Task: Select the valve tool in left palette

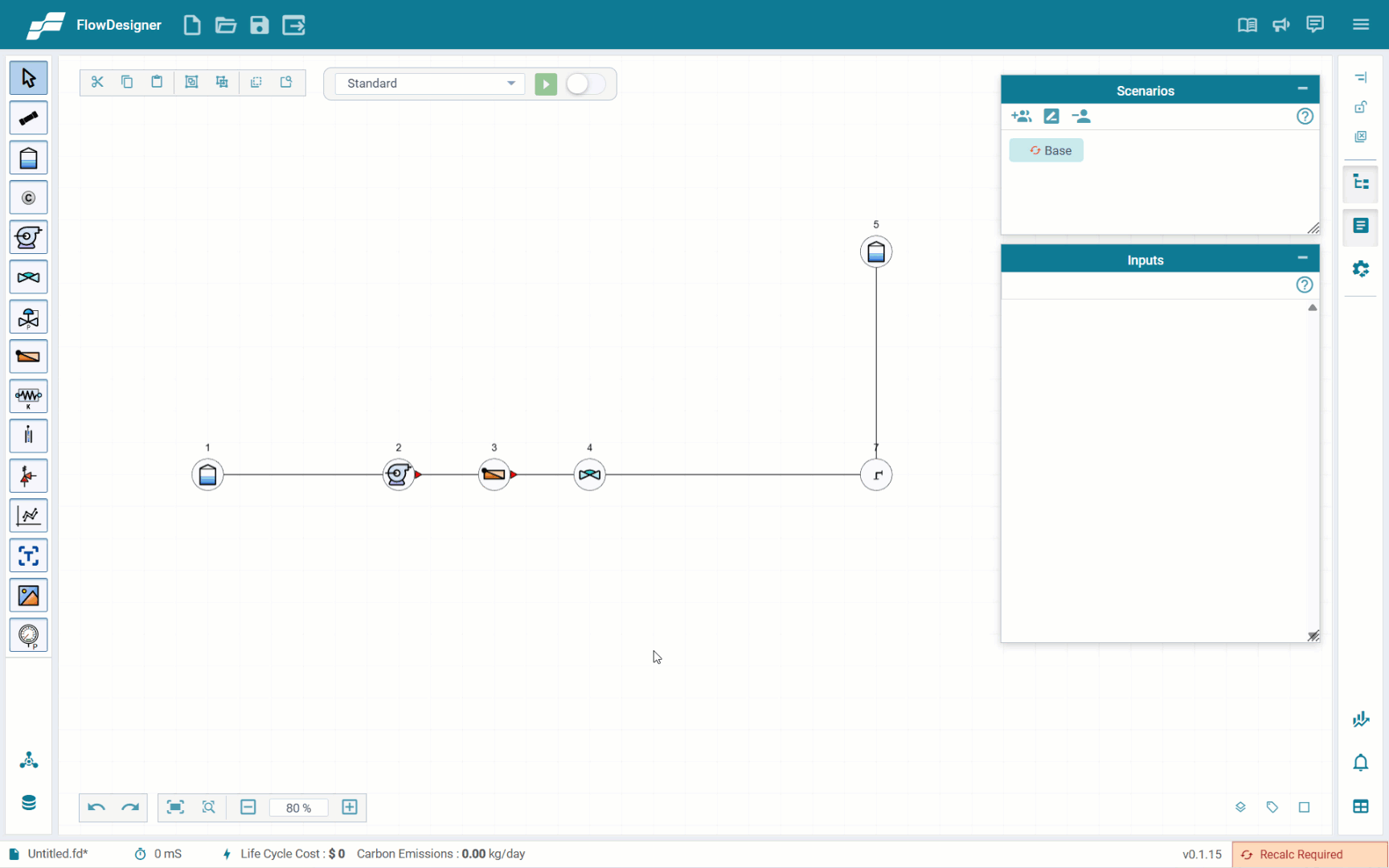Action: click(28, 277)
